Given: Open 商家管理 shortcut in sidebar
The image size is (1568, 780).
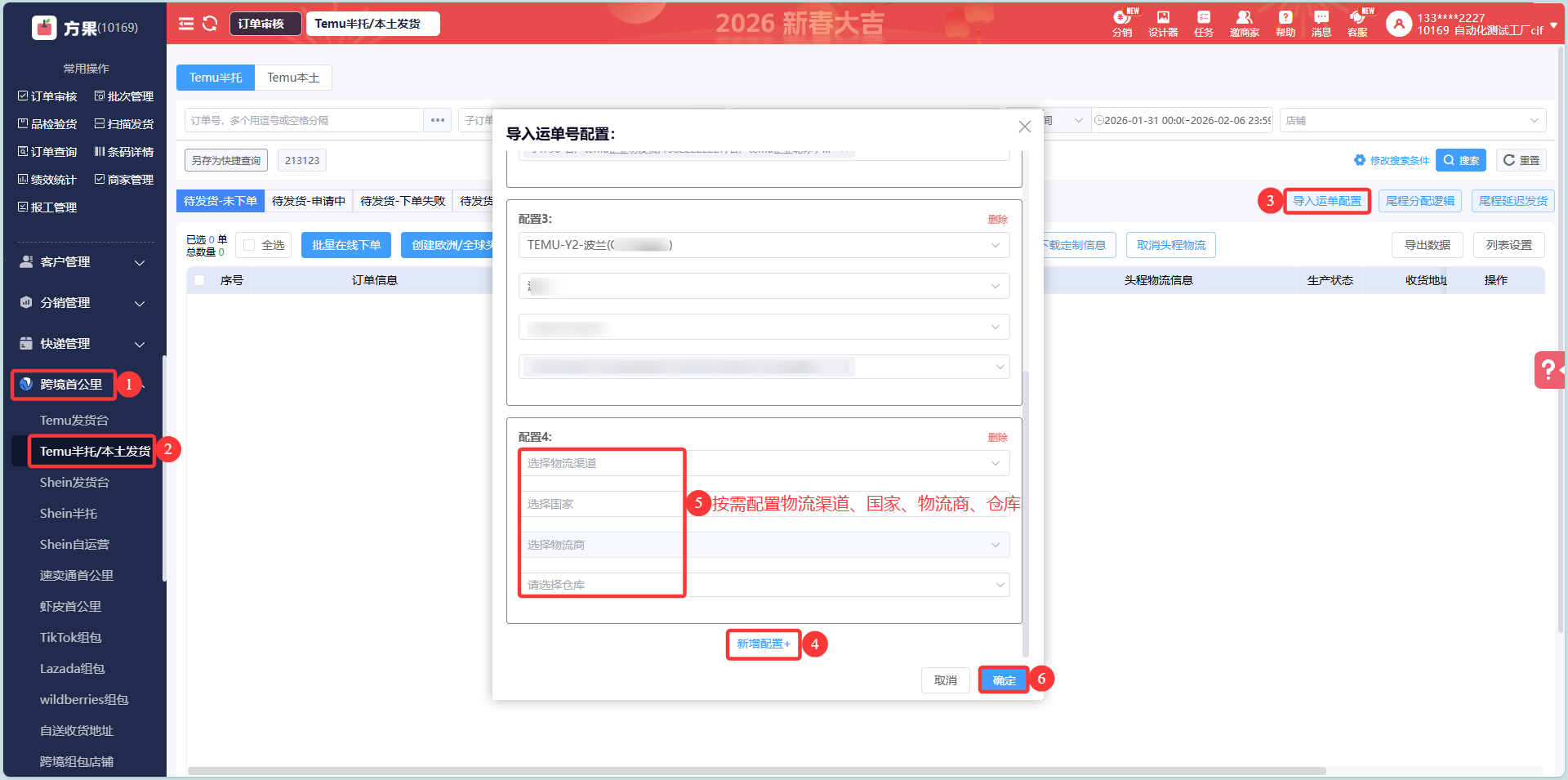Looking at the screenshot, I should click(124, 180).
